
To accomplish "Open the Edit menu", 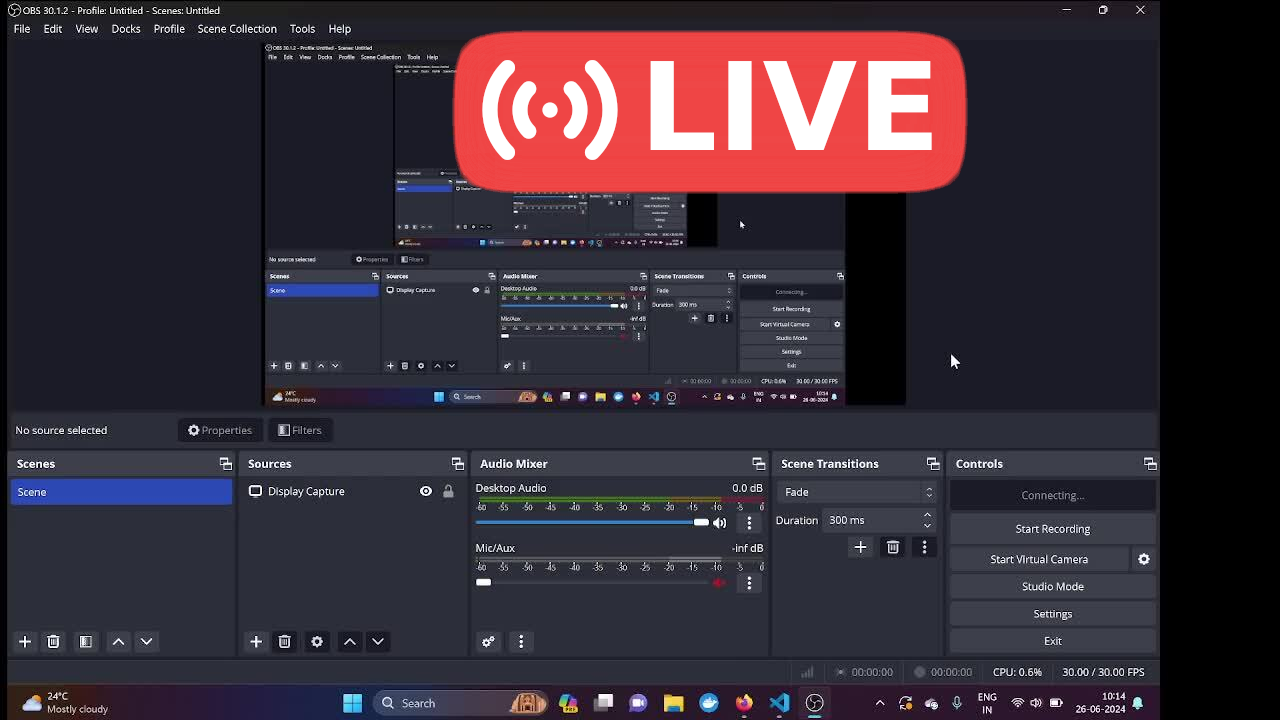I will click(x=53, y=29).
